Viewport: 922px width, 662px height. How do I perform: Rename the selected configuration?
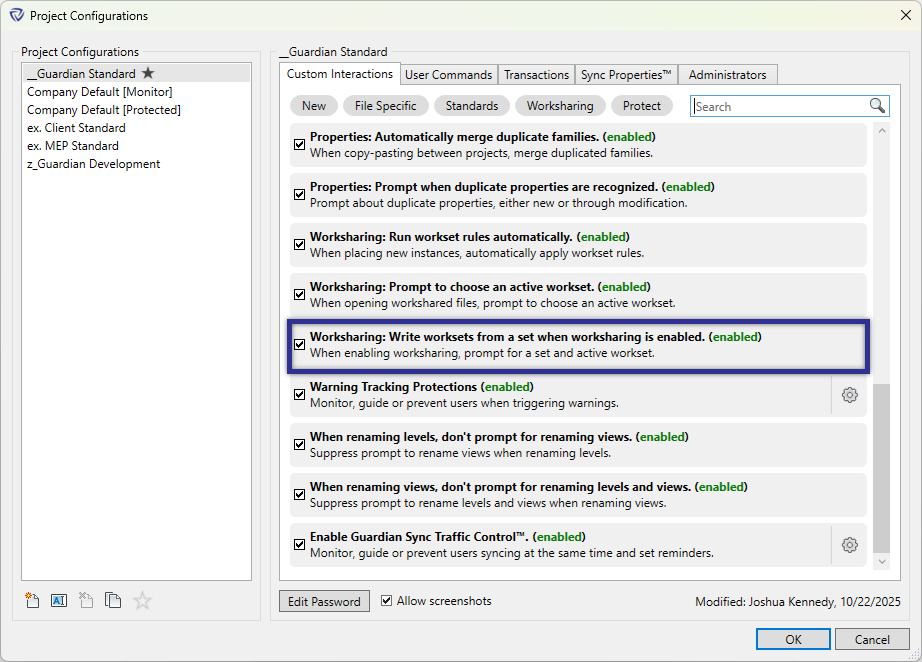(x=59, y=600)
